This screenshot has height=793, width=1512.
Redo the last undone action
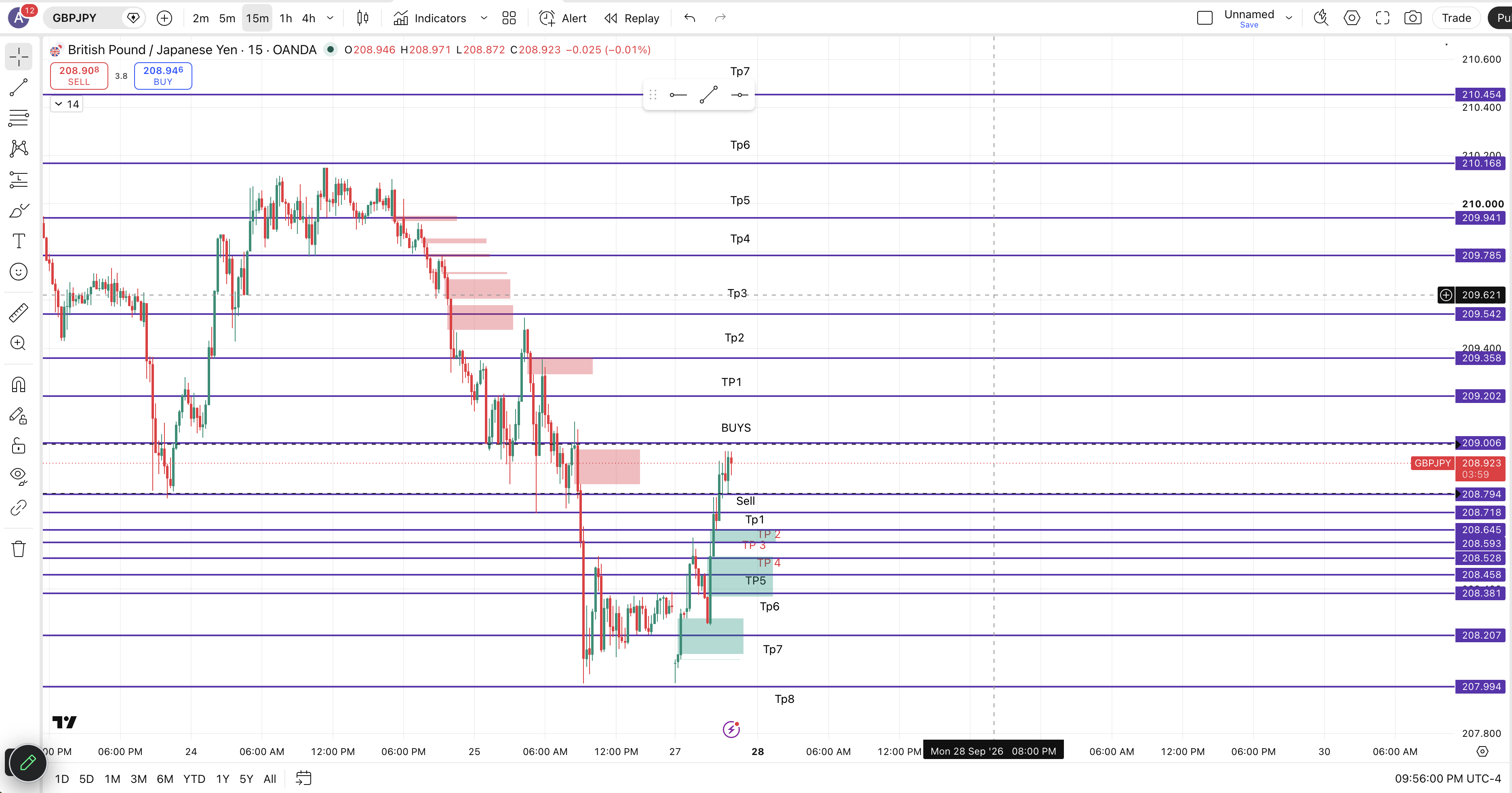point(720,18)
